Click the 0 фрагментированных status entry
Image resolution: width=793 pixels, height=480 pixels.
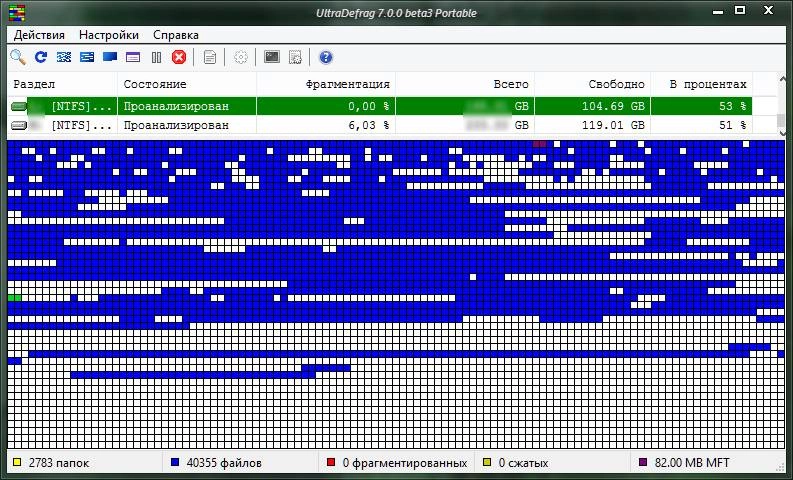pos(405,463)
